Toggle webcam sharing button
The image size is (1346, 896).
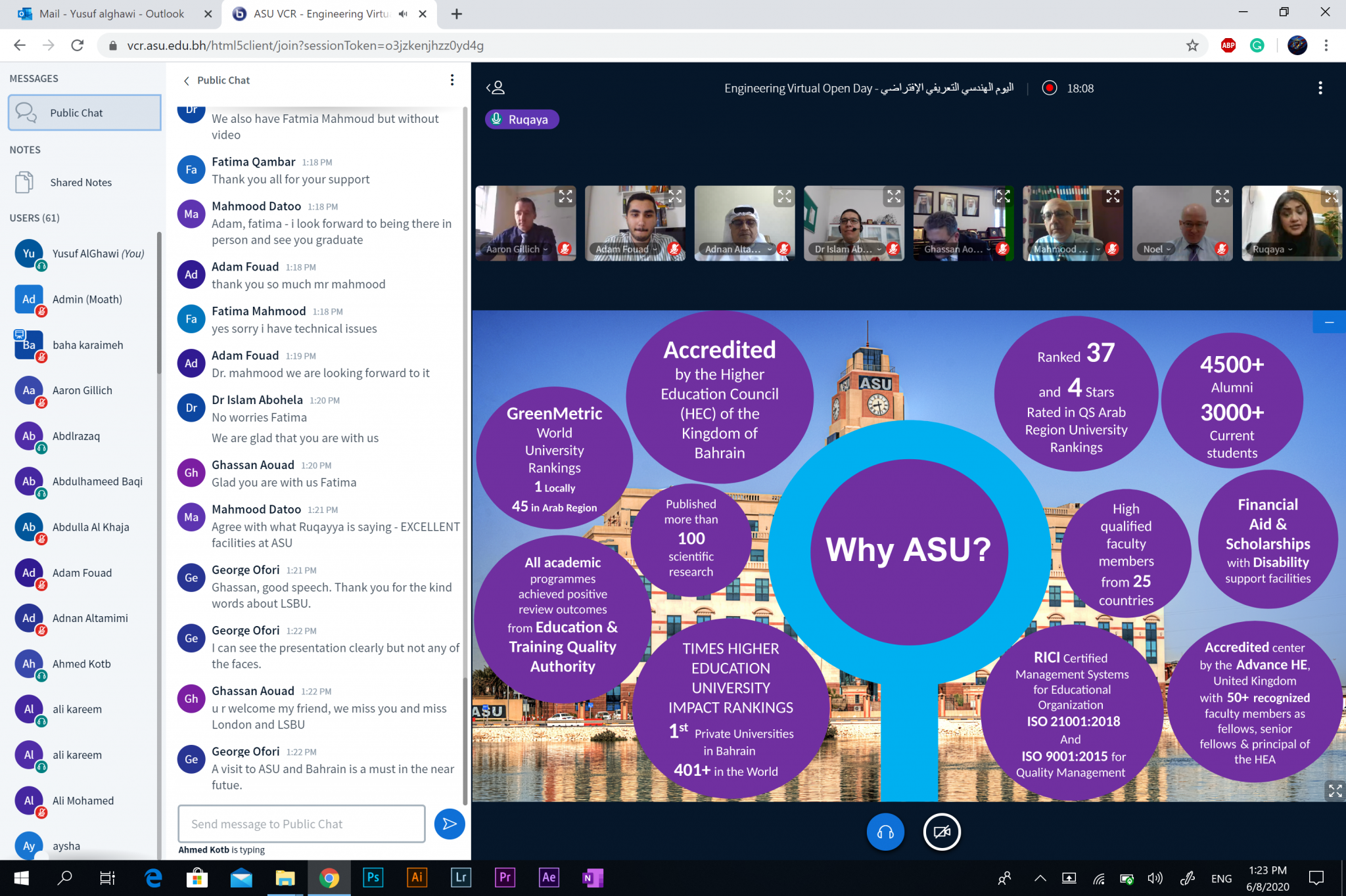942,832
